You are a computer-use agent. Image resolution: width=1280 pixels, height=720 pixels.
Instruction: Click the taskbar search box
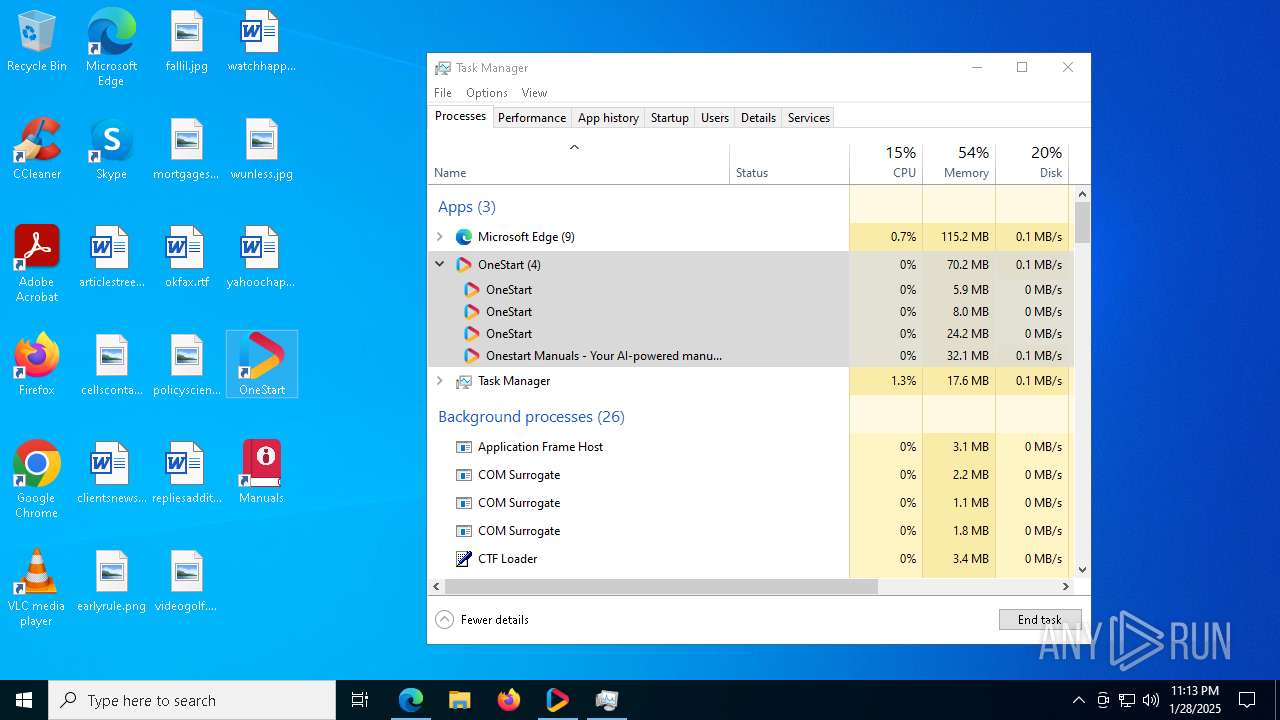tap(192, 700)
